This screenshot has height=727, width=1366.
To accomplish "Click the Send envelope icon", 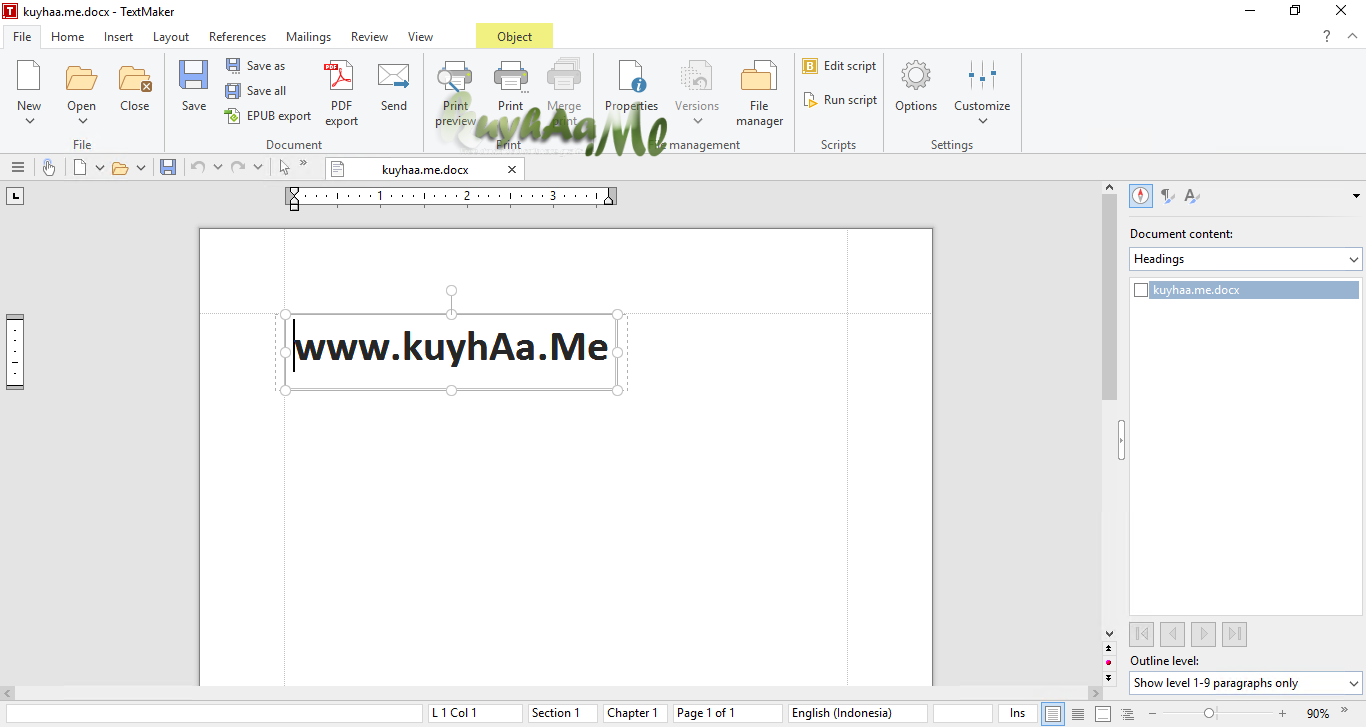I will pos(394,86).
